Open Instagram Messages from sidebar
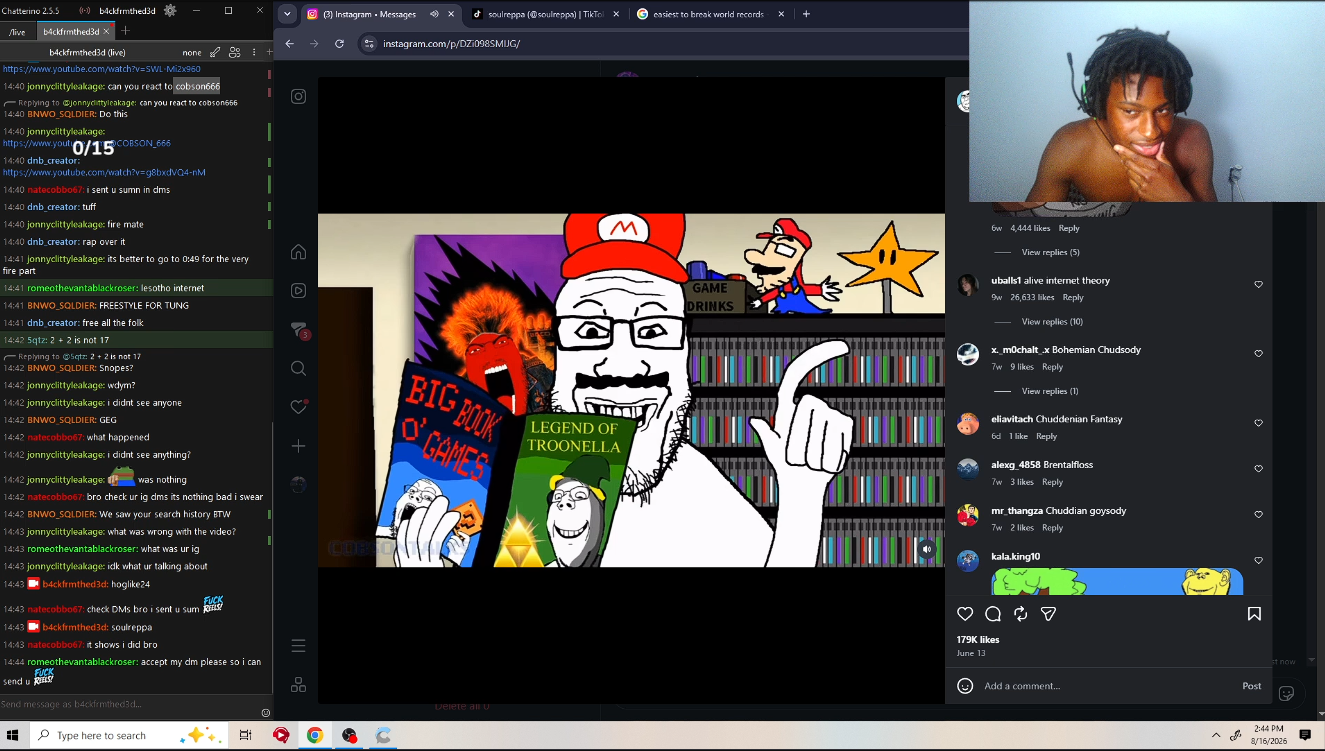Viewport: 1325px width, 751px height. coord(298,330)
